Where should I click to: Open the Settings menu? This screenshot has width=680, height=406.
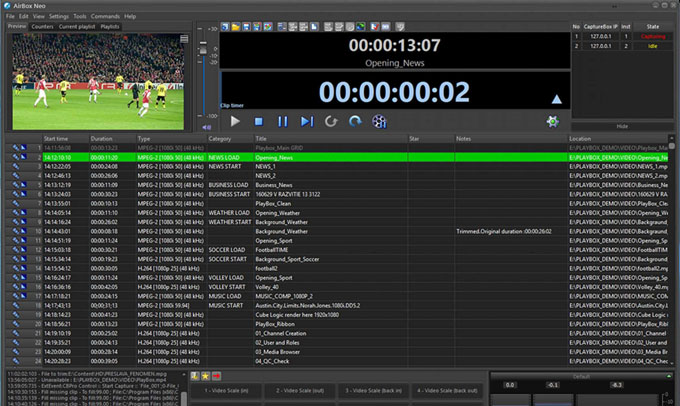point(59,16)
